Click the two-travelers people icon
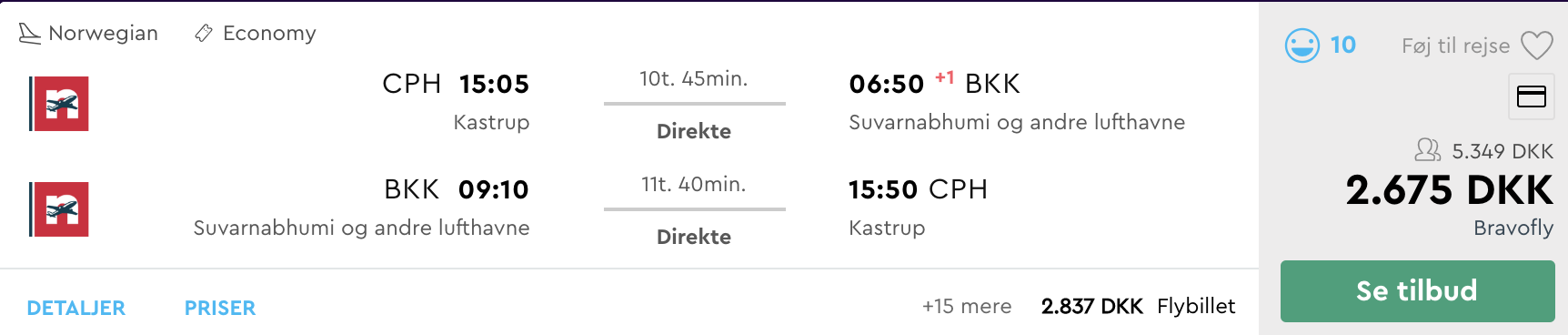1568x335 pixels. (1428, 149)
